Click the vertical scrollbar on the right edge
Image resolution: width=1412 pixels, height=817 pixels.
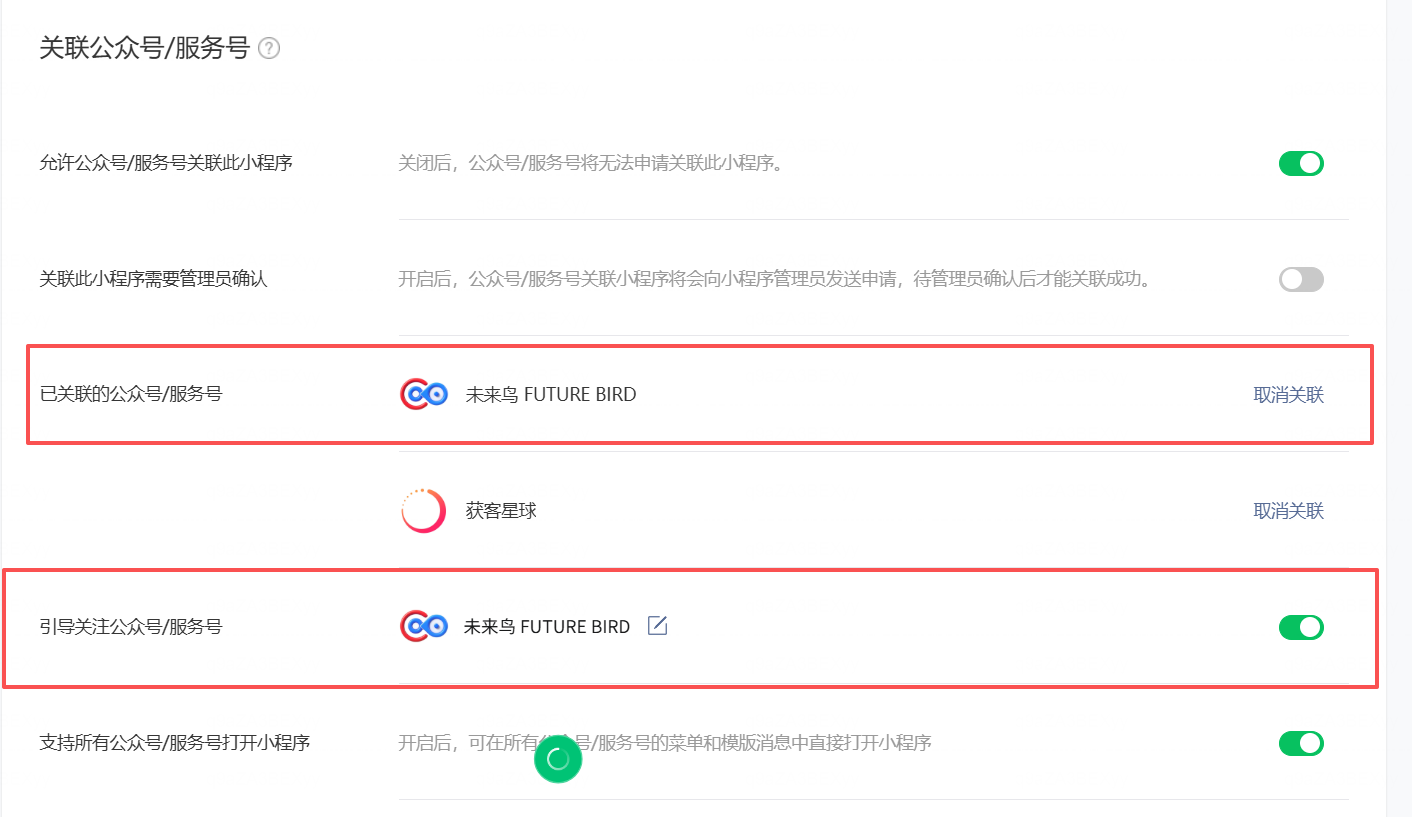pyautogui.click(x=1398, y=400)
